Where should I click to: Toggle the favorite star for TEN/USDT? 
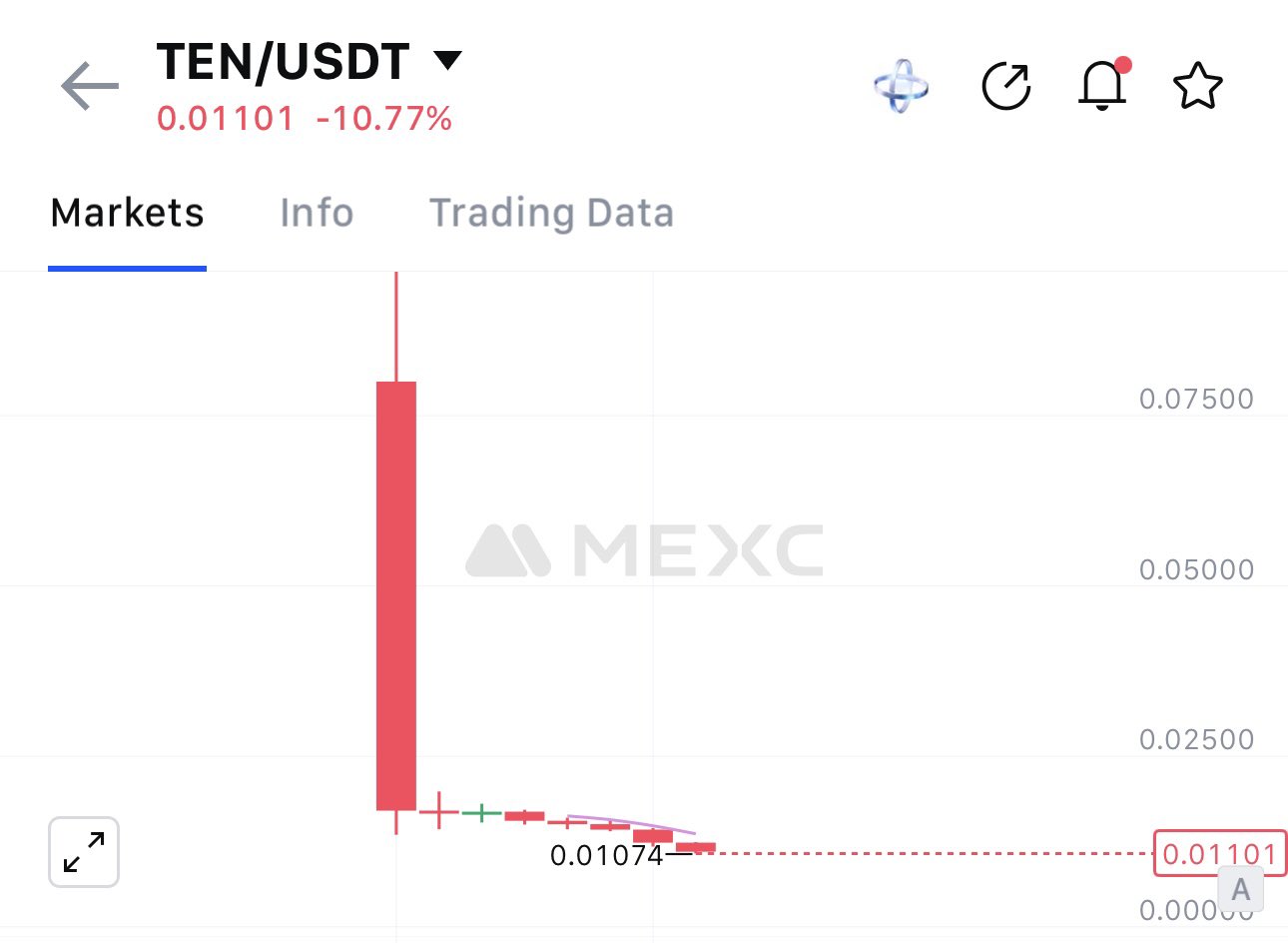[x=1197, y=87]
